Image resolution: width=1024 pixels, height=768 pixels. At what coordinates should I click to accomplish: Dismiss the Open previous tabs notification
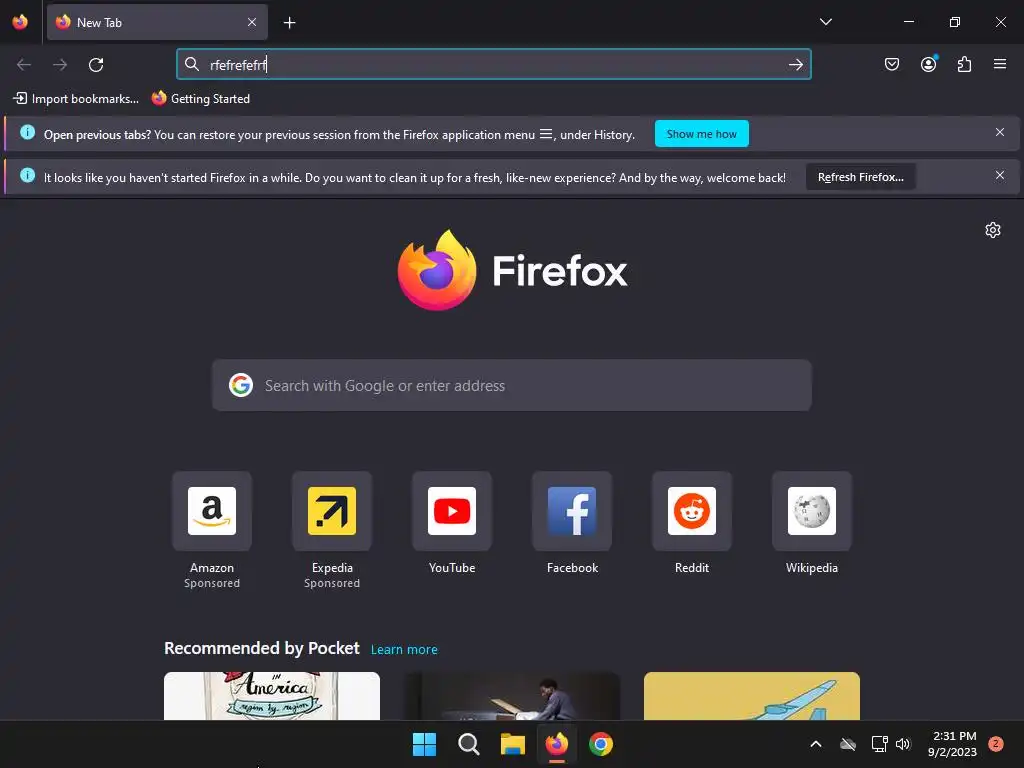[999, 133]
